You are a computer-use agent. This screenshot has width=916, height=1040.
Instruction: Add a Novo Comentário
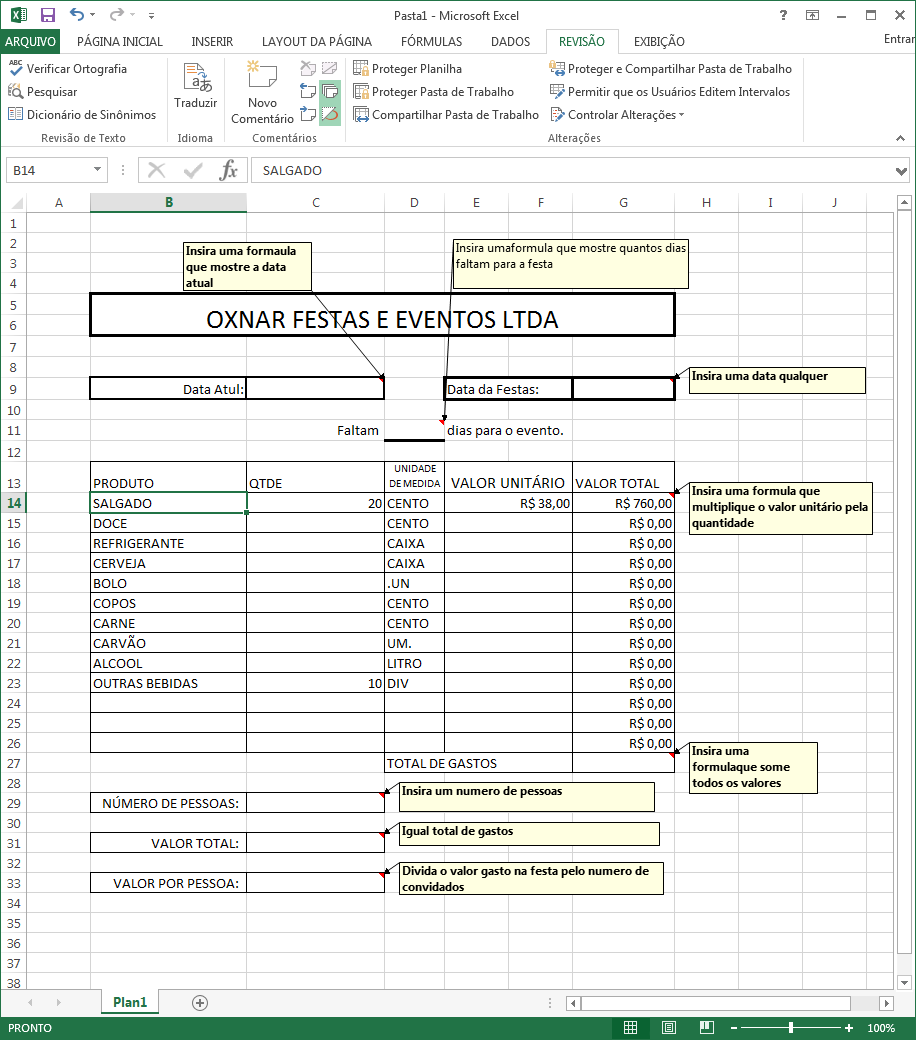(262, 92)
